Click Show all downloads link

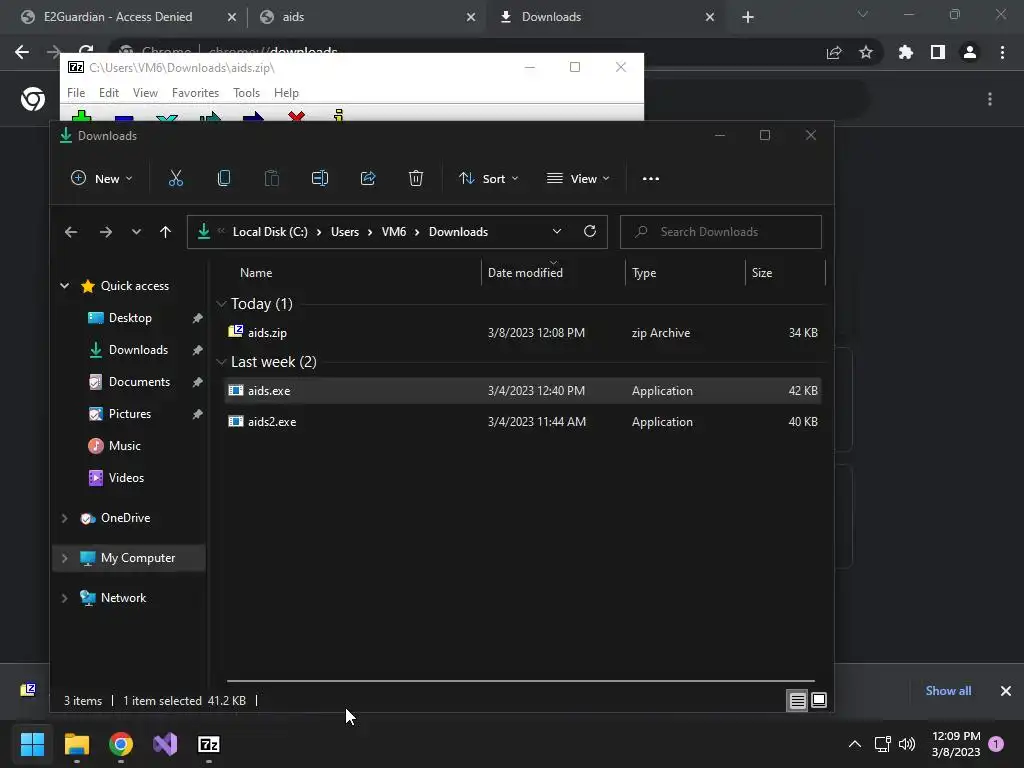coord(948,690)
